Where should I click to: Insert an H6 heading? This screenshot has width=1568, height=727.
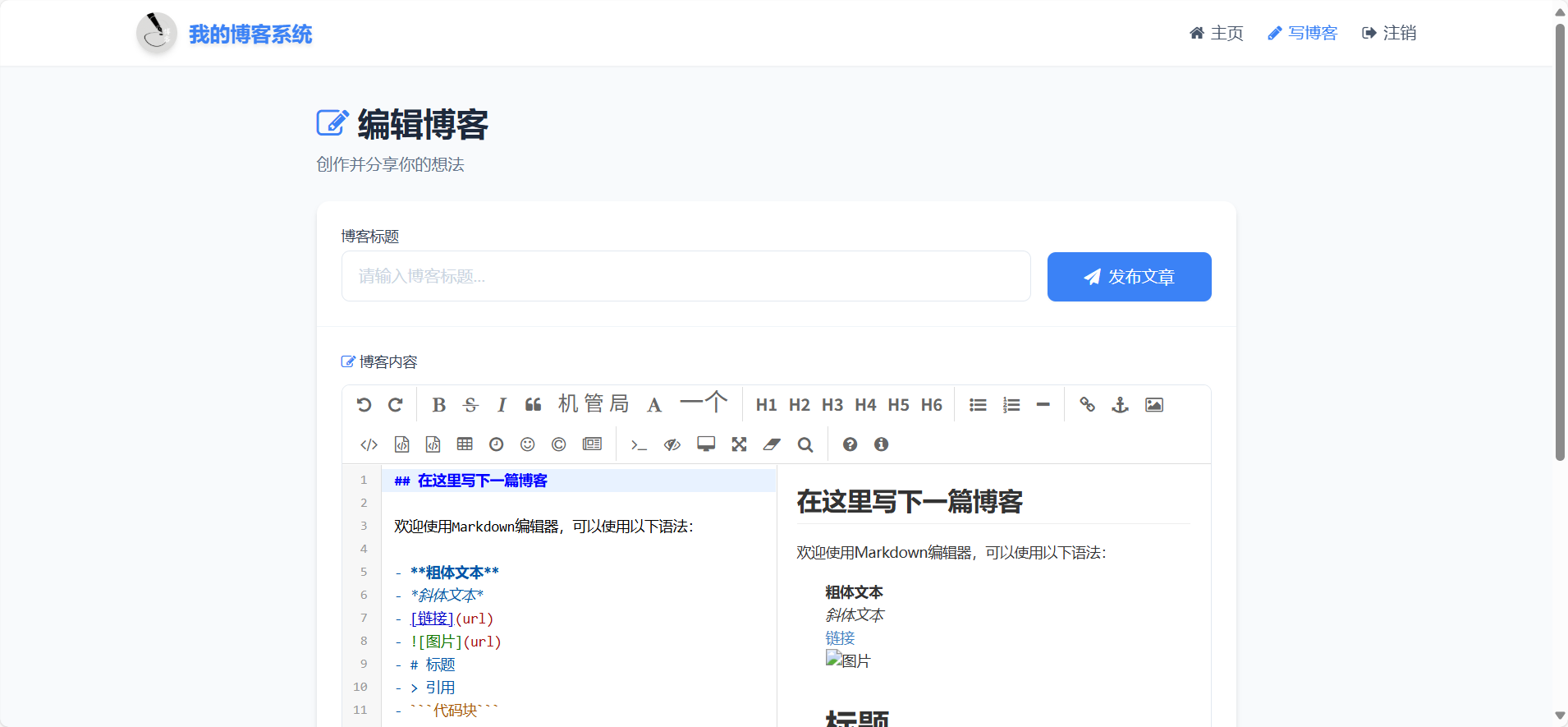932,405
